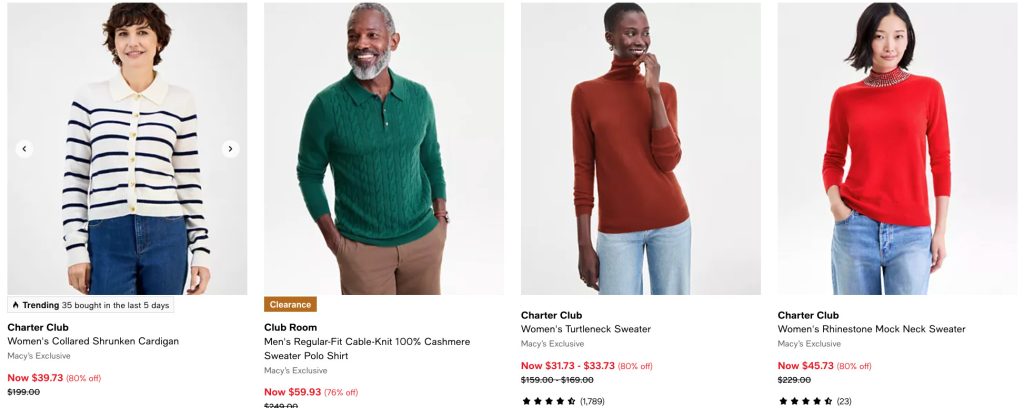Click star rating of Rhinestone Mock Neck Sweater

(x=805, y=401)
